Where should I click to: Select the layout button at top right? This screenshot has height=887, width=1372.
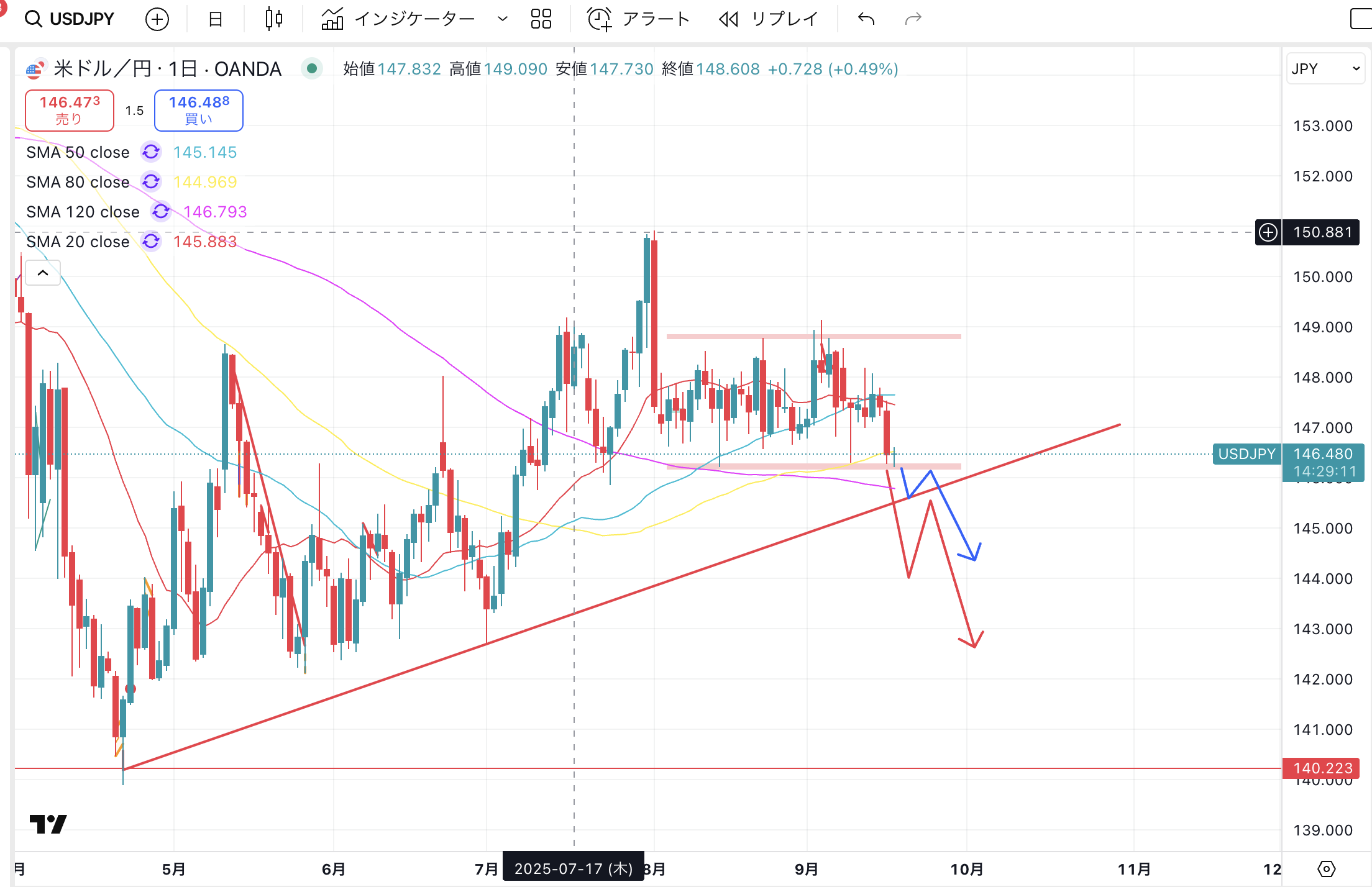tap(1361, 19)
